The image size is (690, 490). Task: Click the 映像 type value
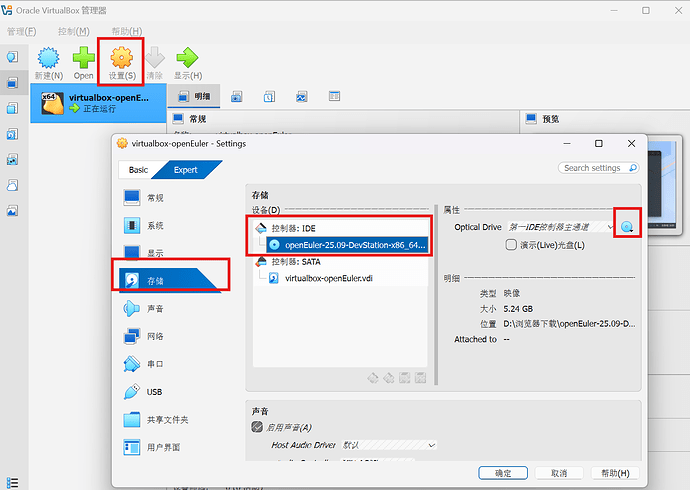tap(512, 293)
